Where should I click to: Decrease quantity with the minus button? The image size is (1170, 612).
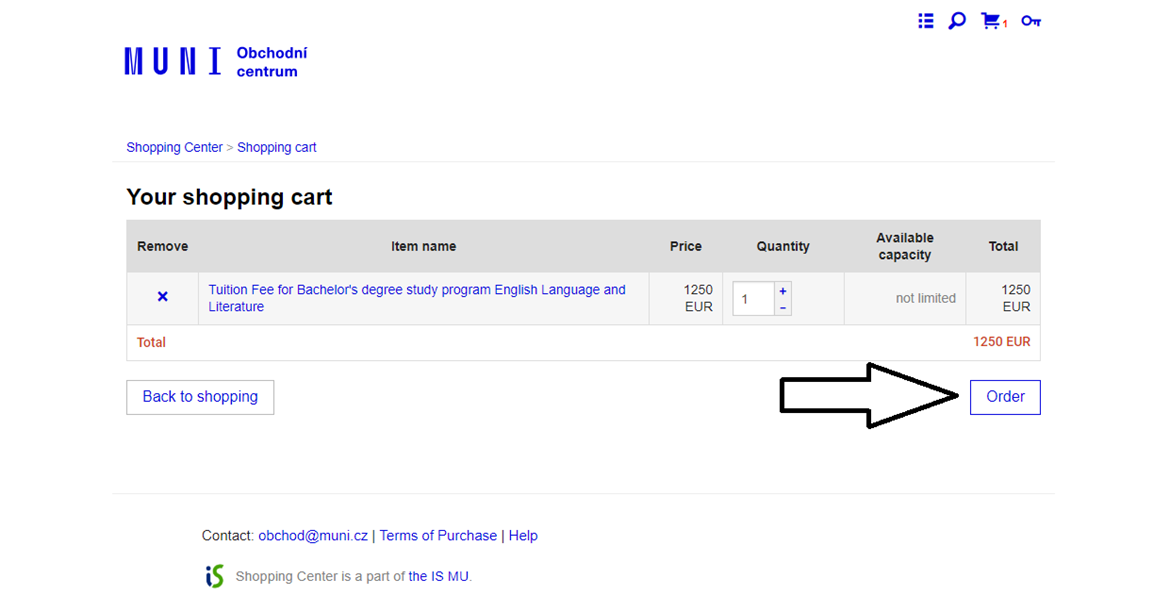pos(783,308)
